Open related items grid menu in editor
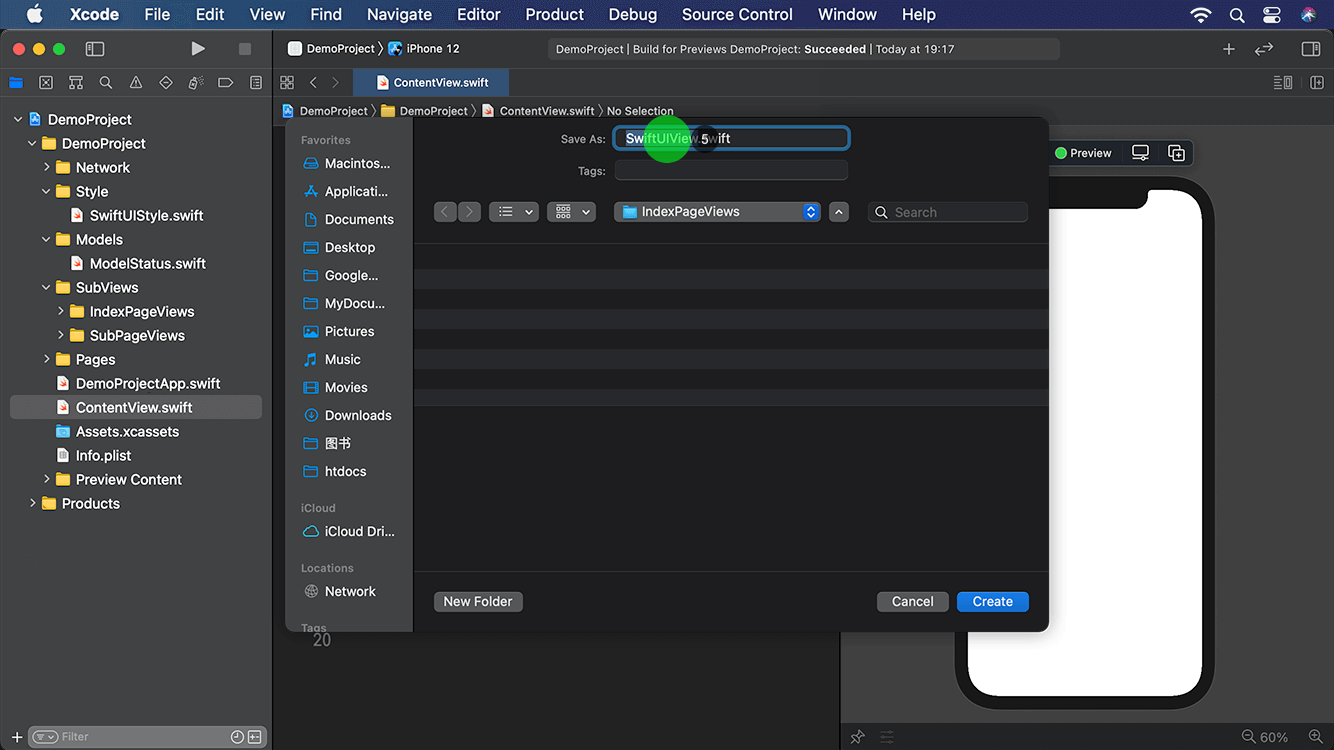The image size is (1334, 750). click(x=287, y=83)
